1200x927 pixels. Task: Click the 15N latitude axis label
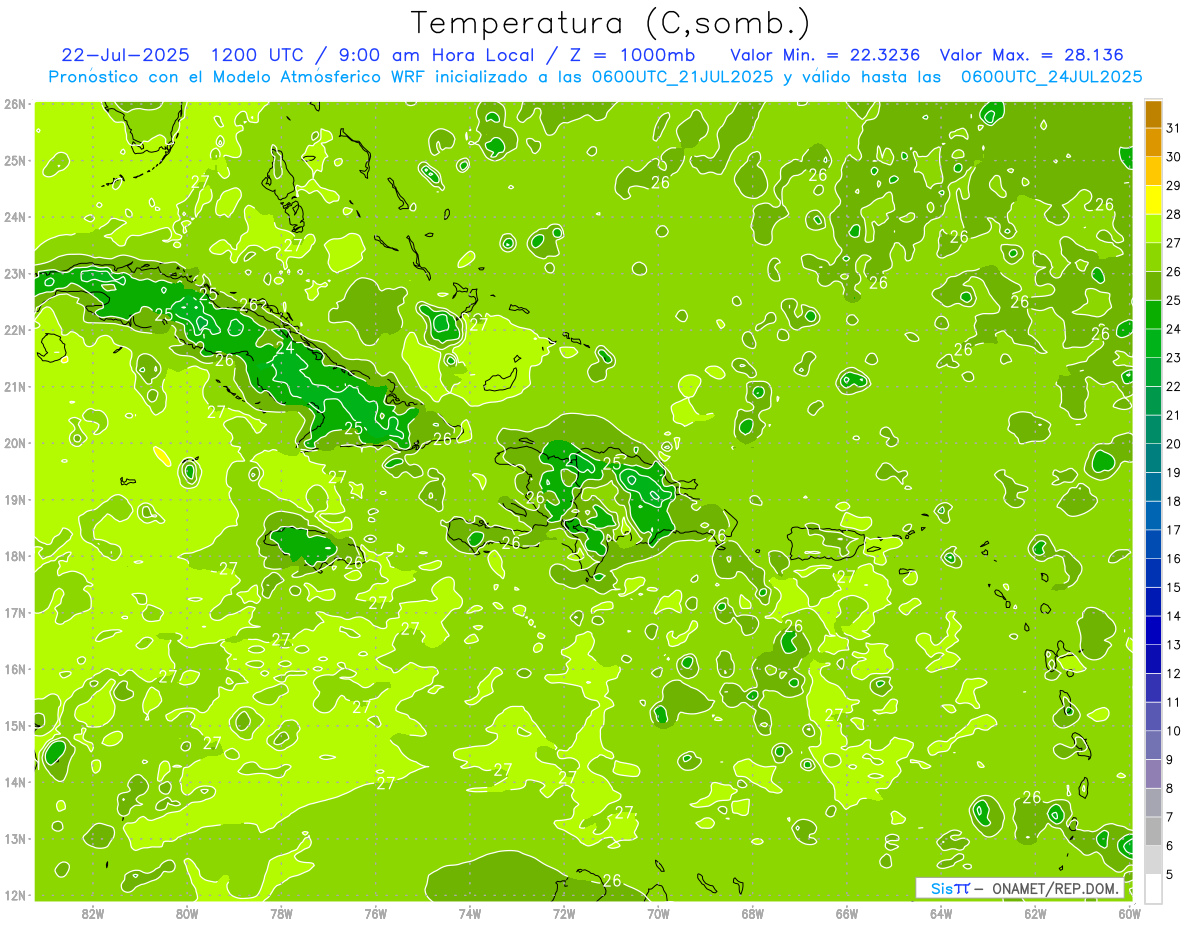tap(15, 725)
